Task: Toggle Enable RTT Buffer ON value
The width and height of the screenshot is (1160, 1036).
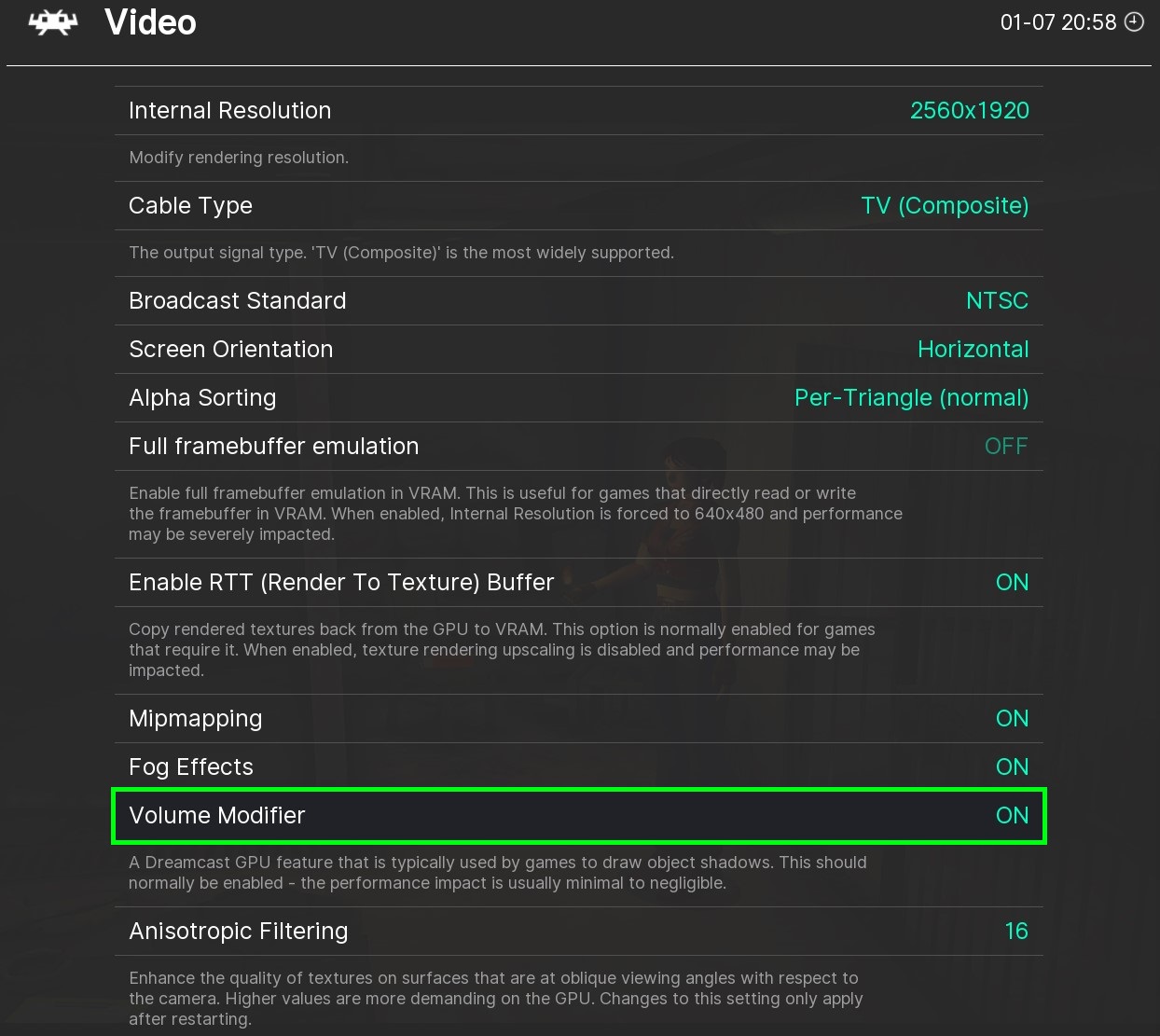Action: [x=1012, y=583]
